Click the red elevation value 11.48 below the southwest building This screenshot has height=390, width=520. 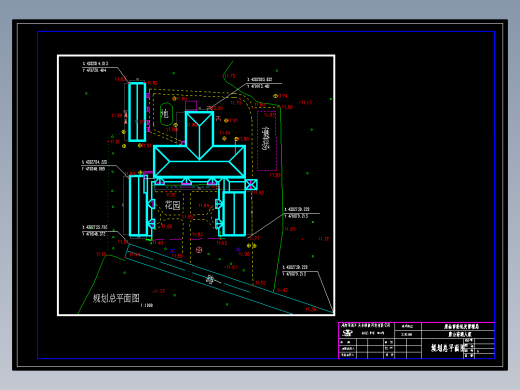(x=158, y=243)
